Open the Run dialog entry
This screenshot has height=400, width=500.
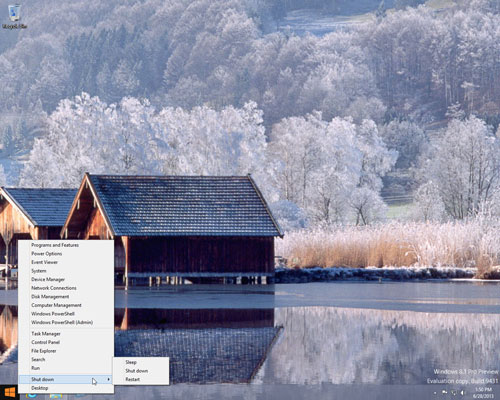click(x=66, y=368)
